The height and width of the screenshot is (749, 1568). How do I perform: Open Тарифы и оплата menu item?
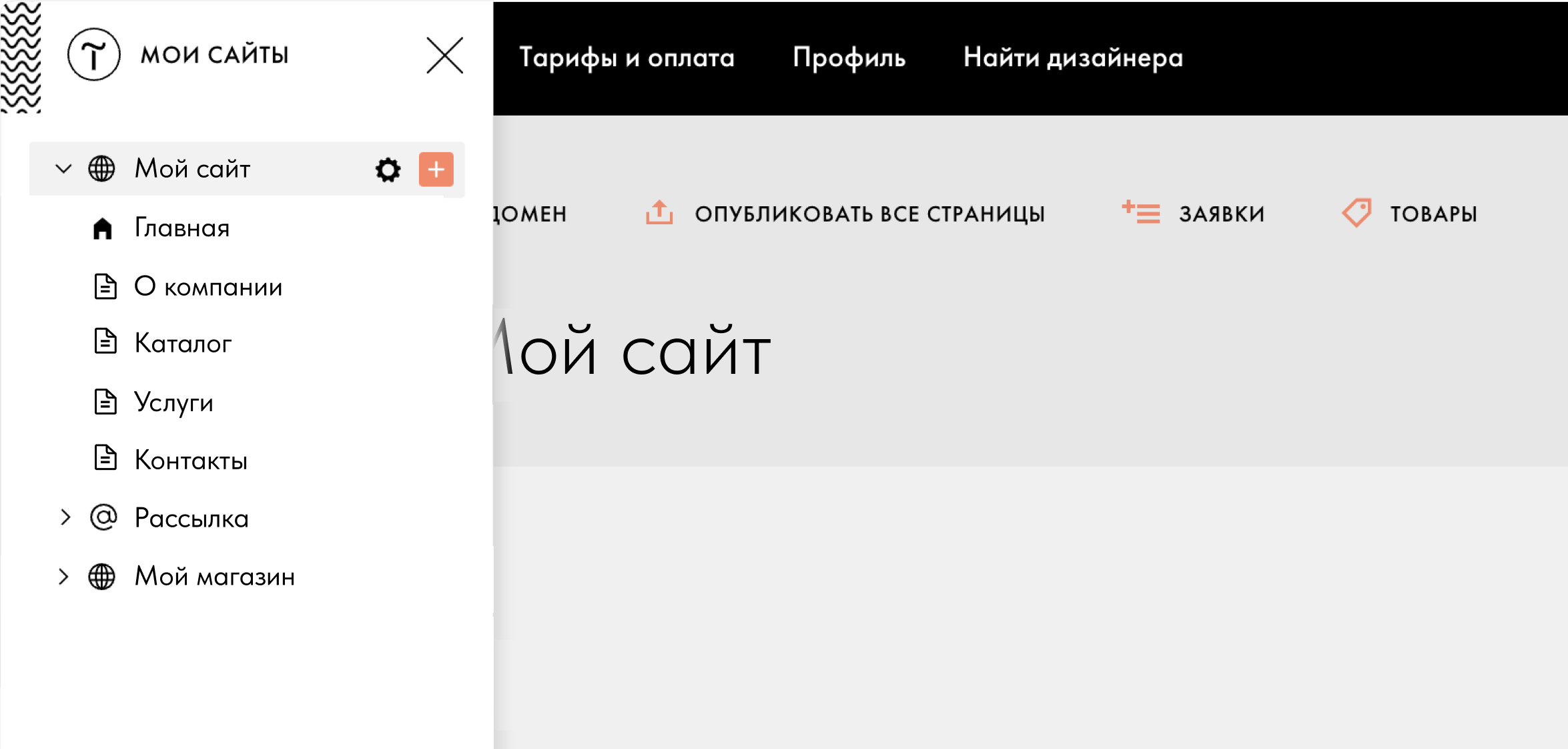pos(627,58)
